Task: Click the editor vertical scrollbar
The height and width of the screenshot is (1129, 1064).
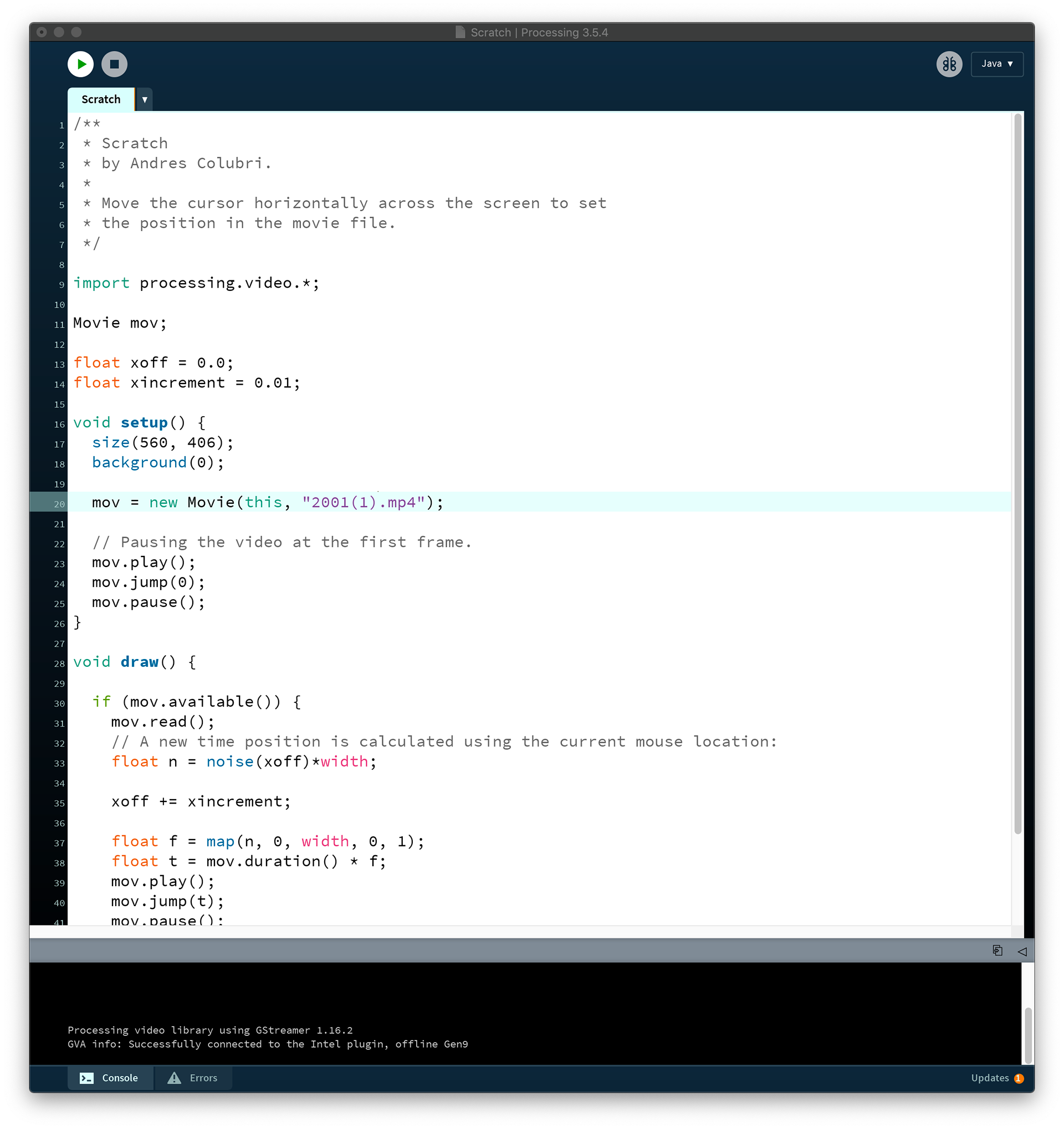Action: click(1017, 474)
